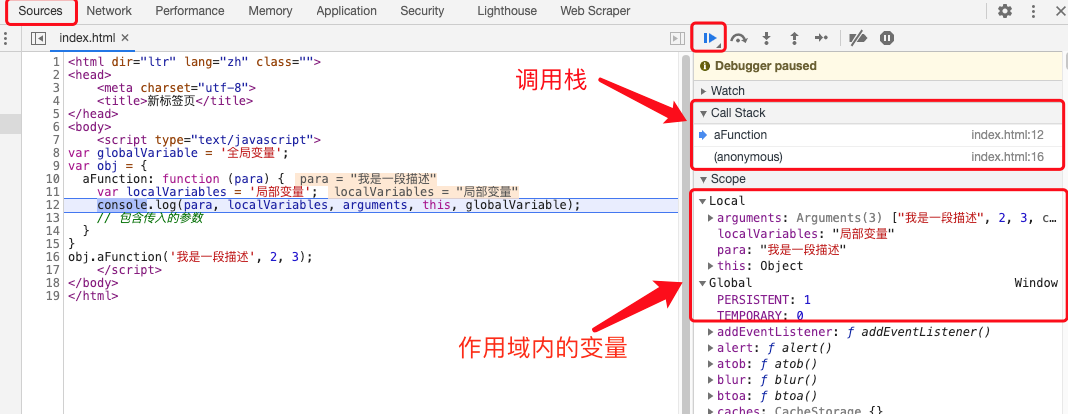Toggle the debugger sidebar pane

[x=676, y=38]
